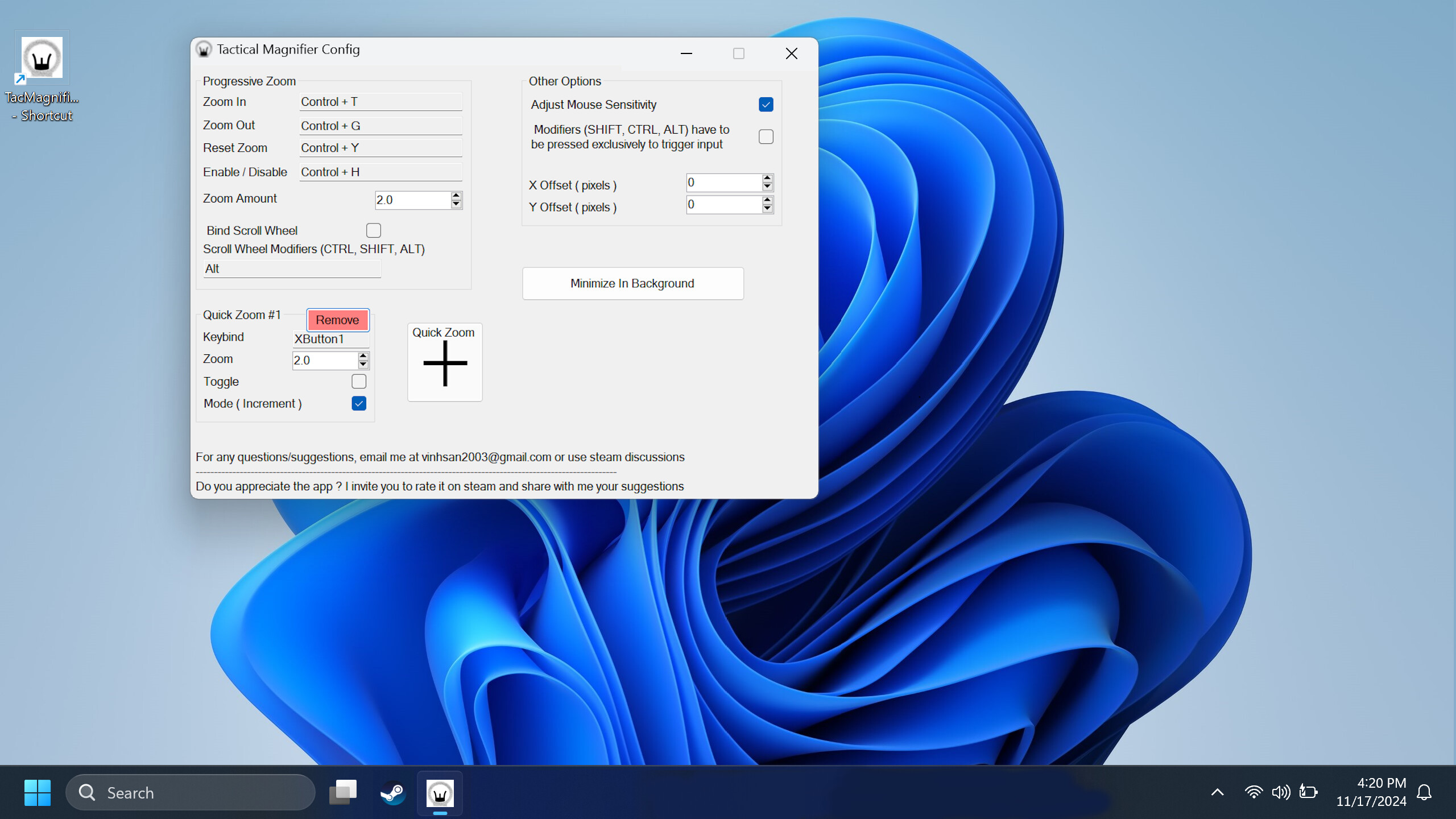Click the Wi-Fi icon in system tray
The height and width of the screenshot is (819, 1456).
point(1254,792)
